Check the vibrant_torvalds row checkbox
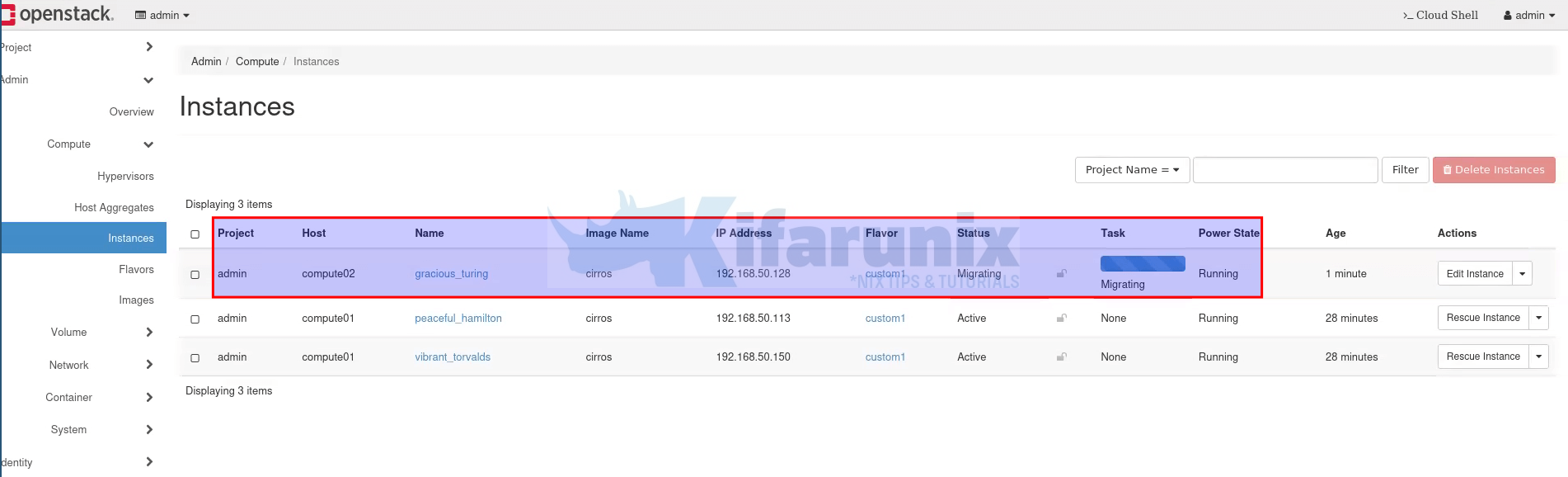 pyautogui.click(x=195, y=358)
